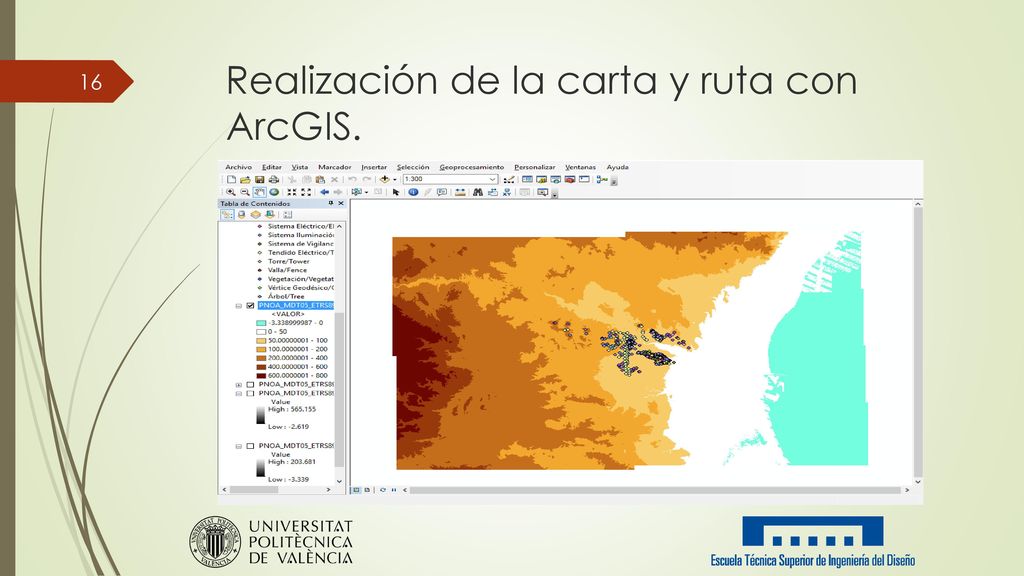1024x576 pixels.
Task: Select the Measure ruler tool
Action: tap(460, 192)
